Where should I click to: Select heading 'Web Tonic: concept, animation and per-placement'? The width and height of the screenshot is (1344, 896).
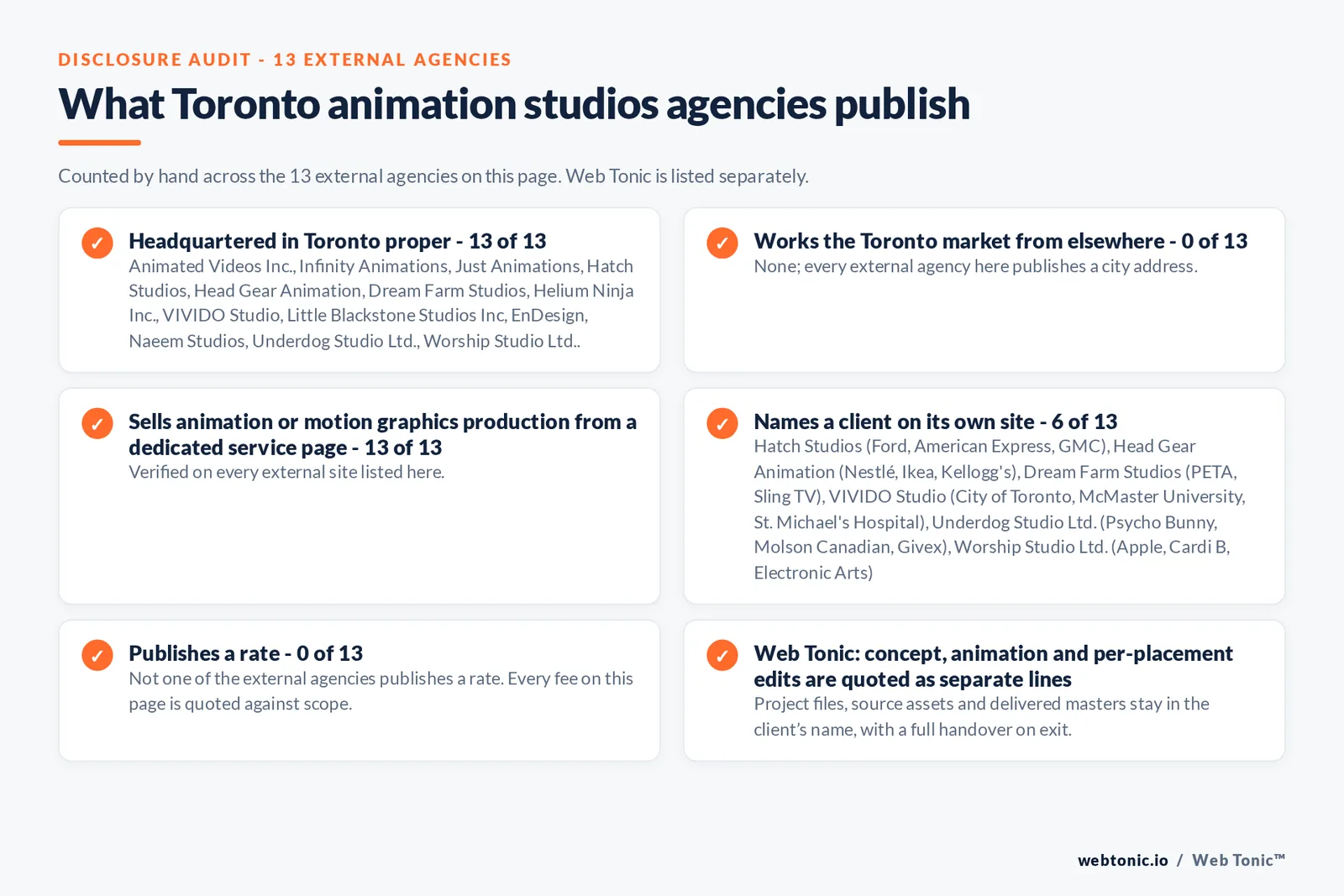click(994, 666)
